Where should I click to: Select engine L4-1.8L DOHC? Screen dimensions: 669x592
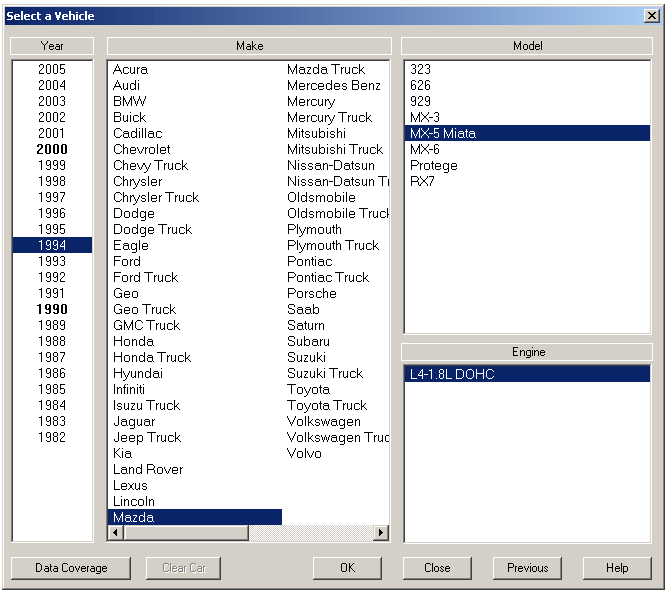[x=527, y=374]
